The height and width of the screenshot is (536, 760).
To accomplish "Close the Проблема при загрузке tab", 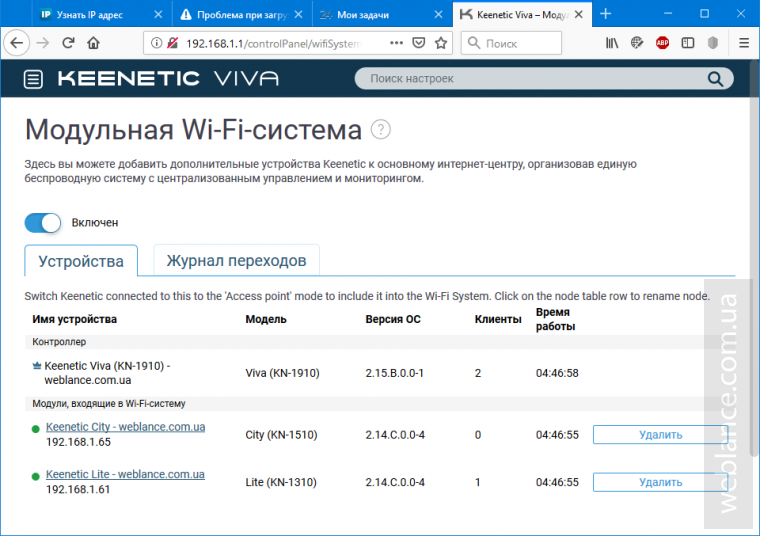I will 298,15.
